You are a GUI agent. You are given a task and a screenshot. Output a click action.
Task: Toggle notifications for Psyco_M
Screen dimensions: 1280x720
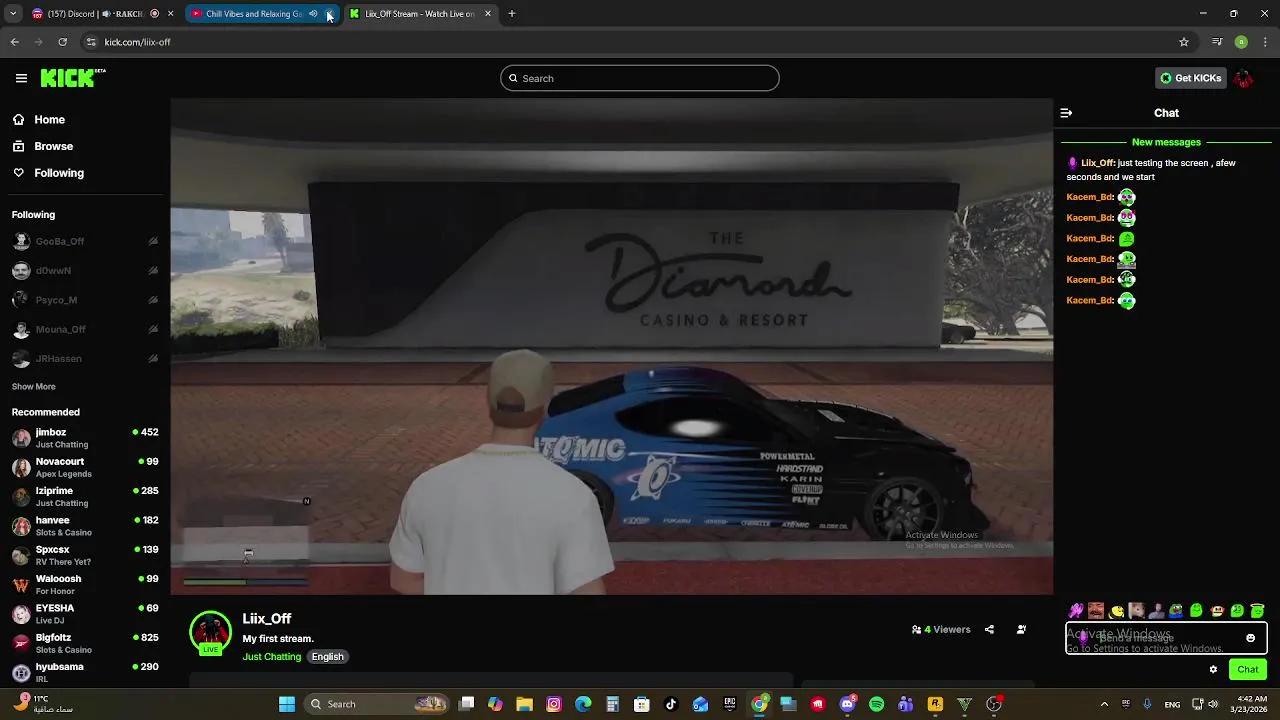pyautogui.click(x=153, y=300)
